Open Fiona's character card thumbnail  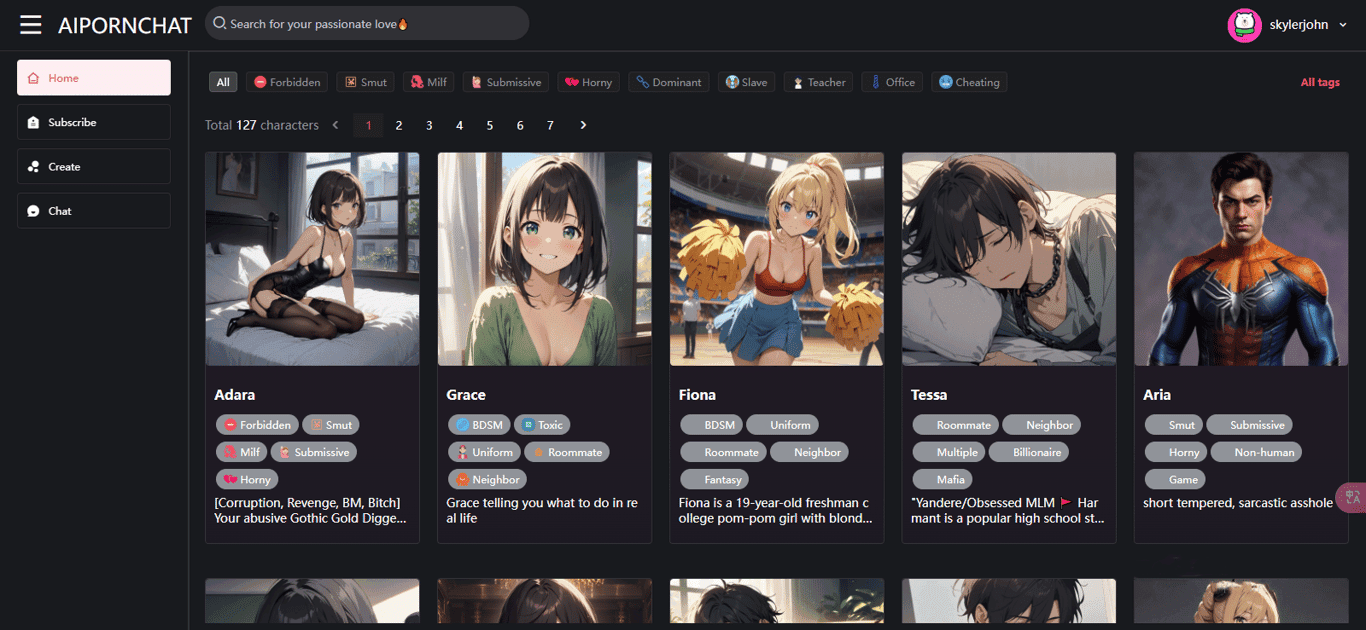click(776, 258)
